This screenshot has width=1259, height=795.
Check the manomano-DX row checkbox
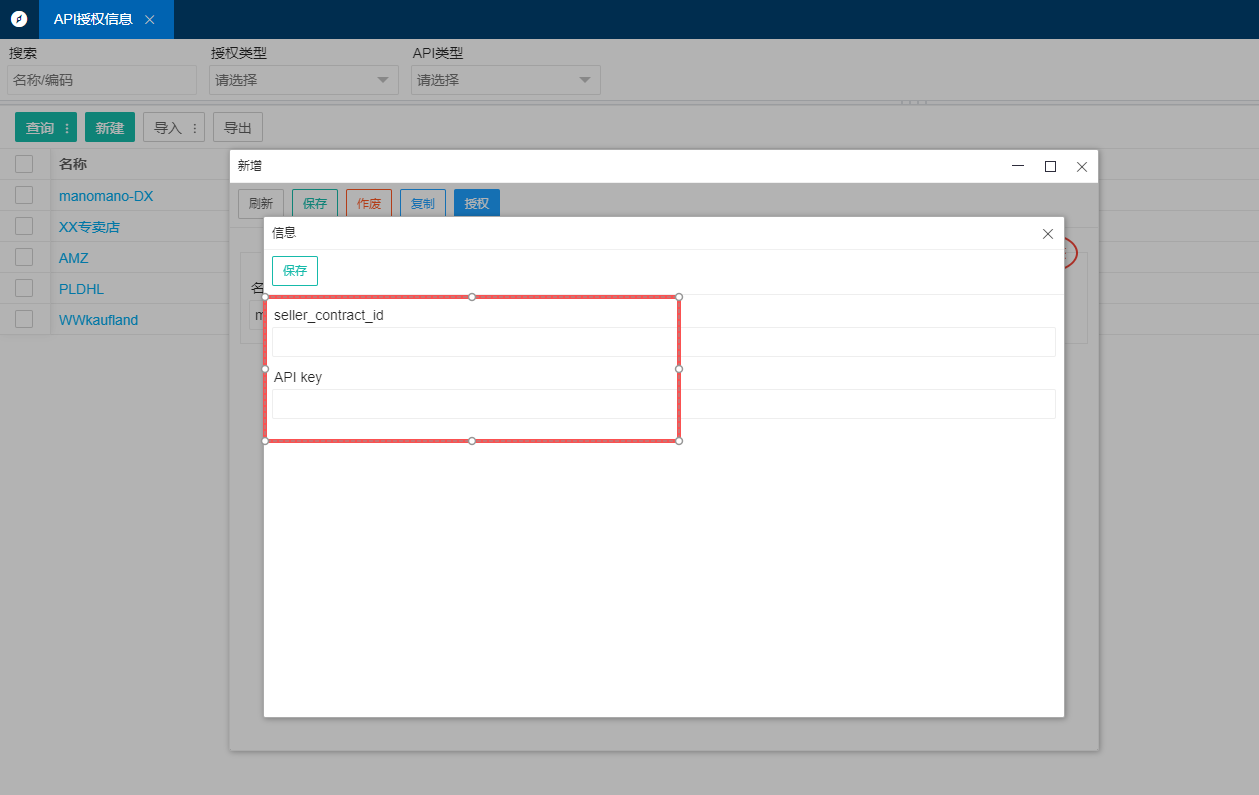pyautogui.click(x=24, y=196)
